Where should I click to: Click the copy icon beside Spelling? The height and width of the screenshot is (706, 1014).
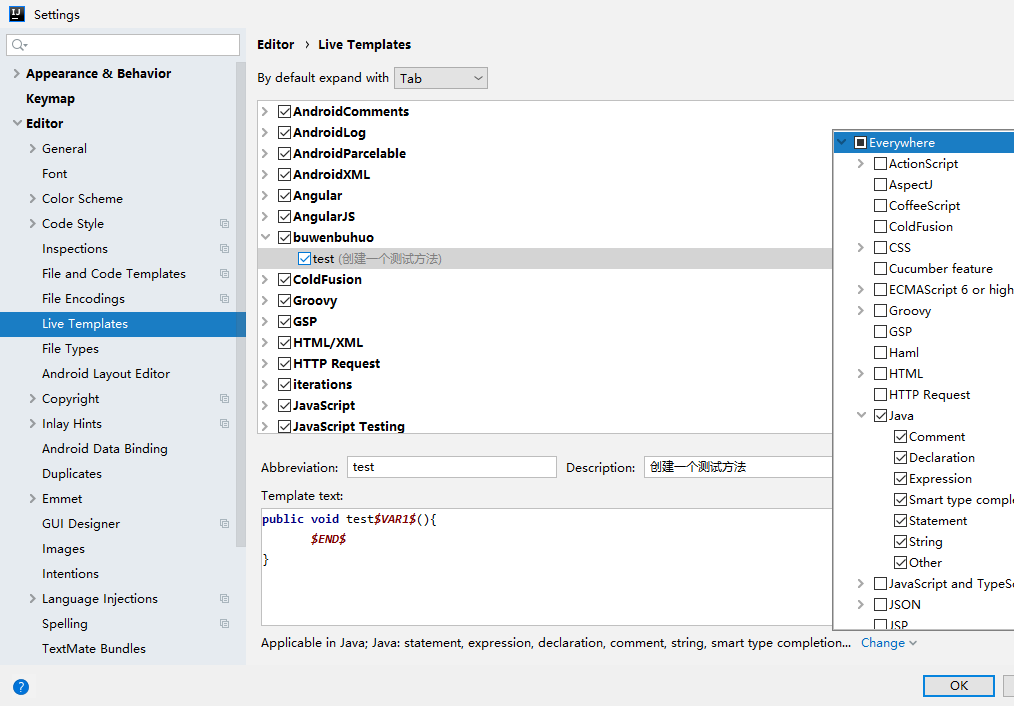click(x=224, y=624)
